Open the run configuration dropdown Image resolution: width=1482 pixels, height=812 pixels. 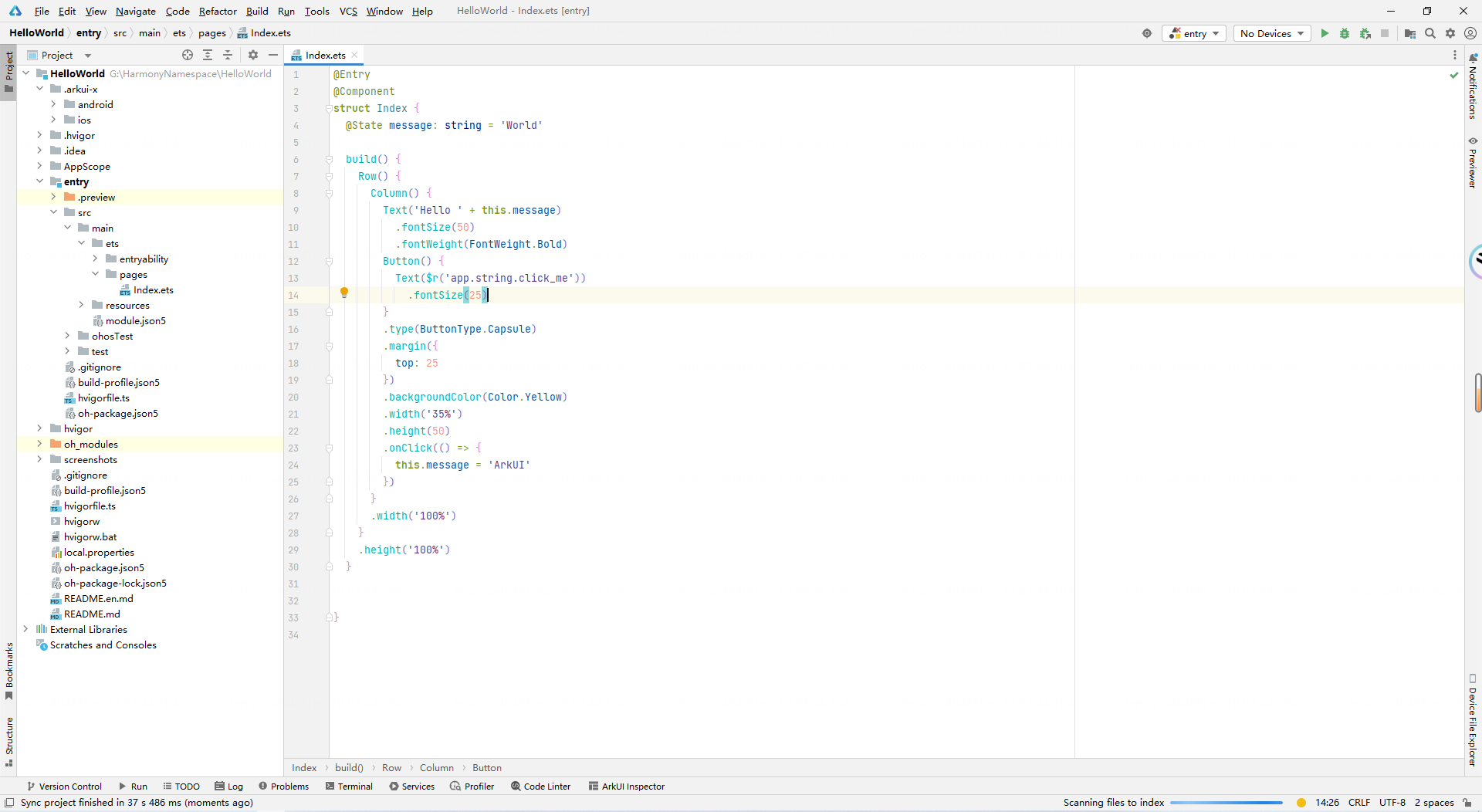(x=1193, y=33)
